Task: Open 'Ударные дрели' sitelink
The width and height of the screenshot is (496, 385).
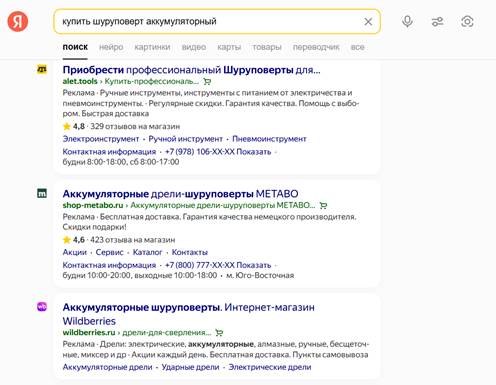Action: pyautogui.click(x=190, y=367)
